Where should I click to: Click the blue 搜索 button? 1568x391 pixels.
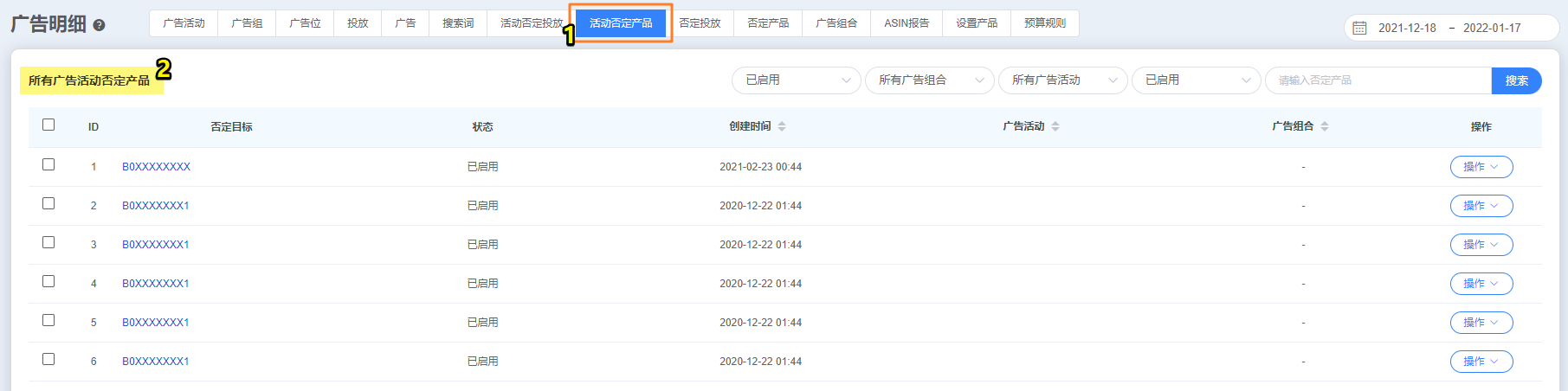(x=1516, y=80)
